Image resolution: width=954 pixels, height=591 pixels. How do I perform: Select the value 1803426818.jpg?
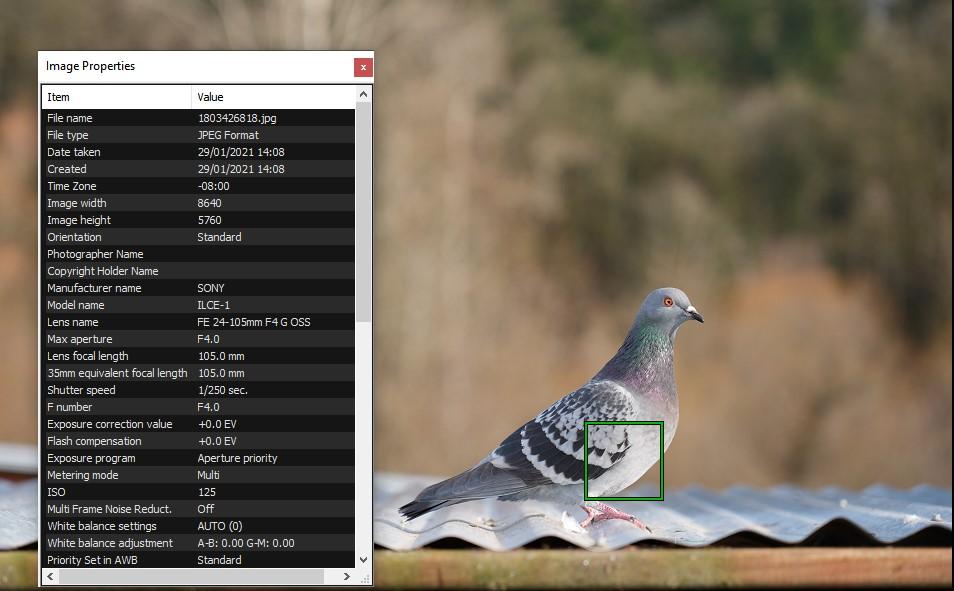tap(237, 118)
